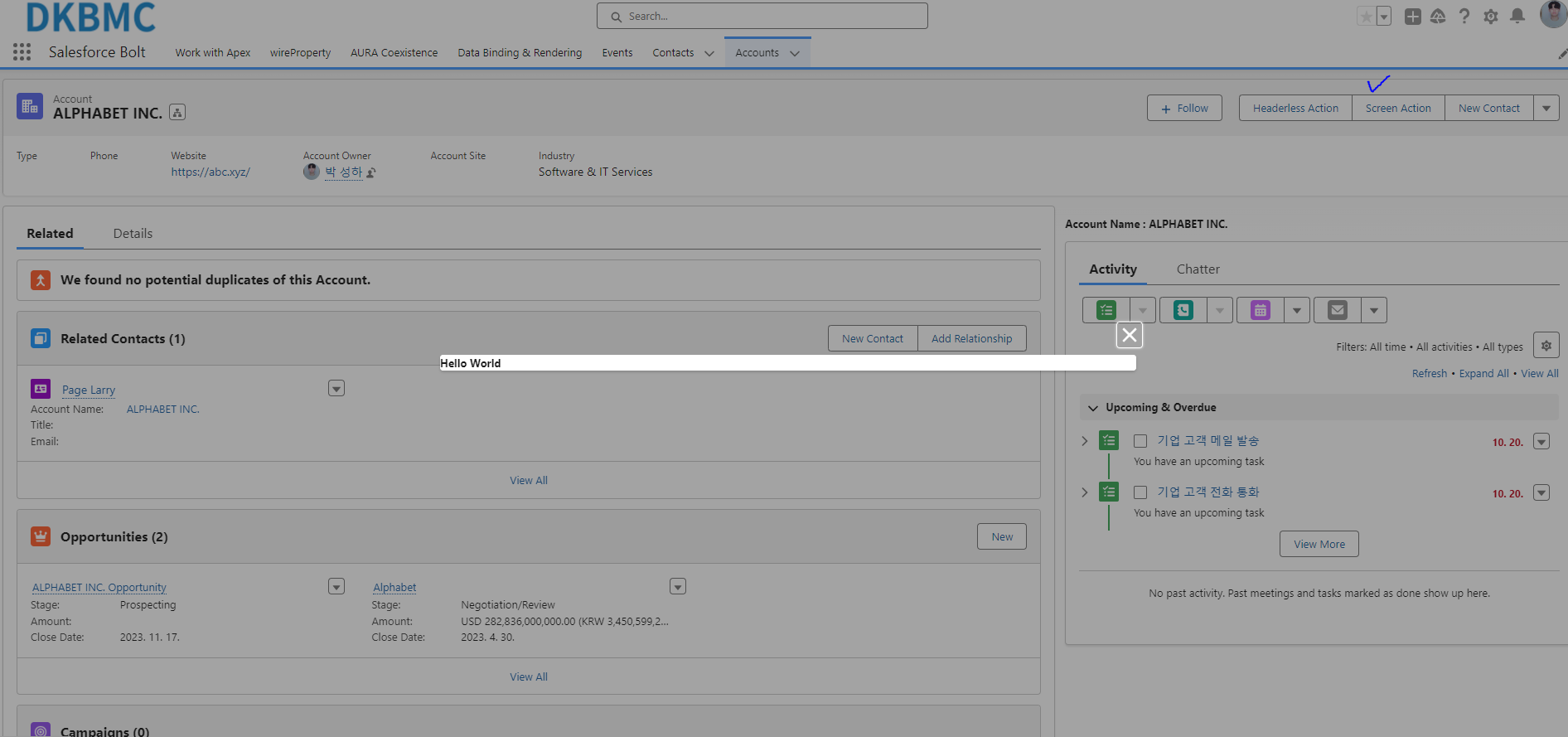The height and width of the screenshot is (737, 1568).
Task: Click the Related Contacts section icon
Action: [41, 338]
